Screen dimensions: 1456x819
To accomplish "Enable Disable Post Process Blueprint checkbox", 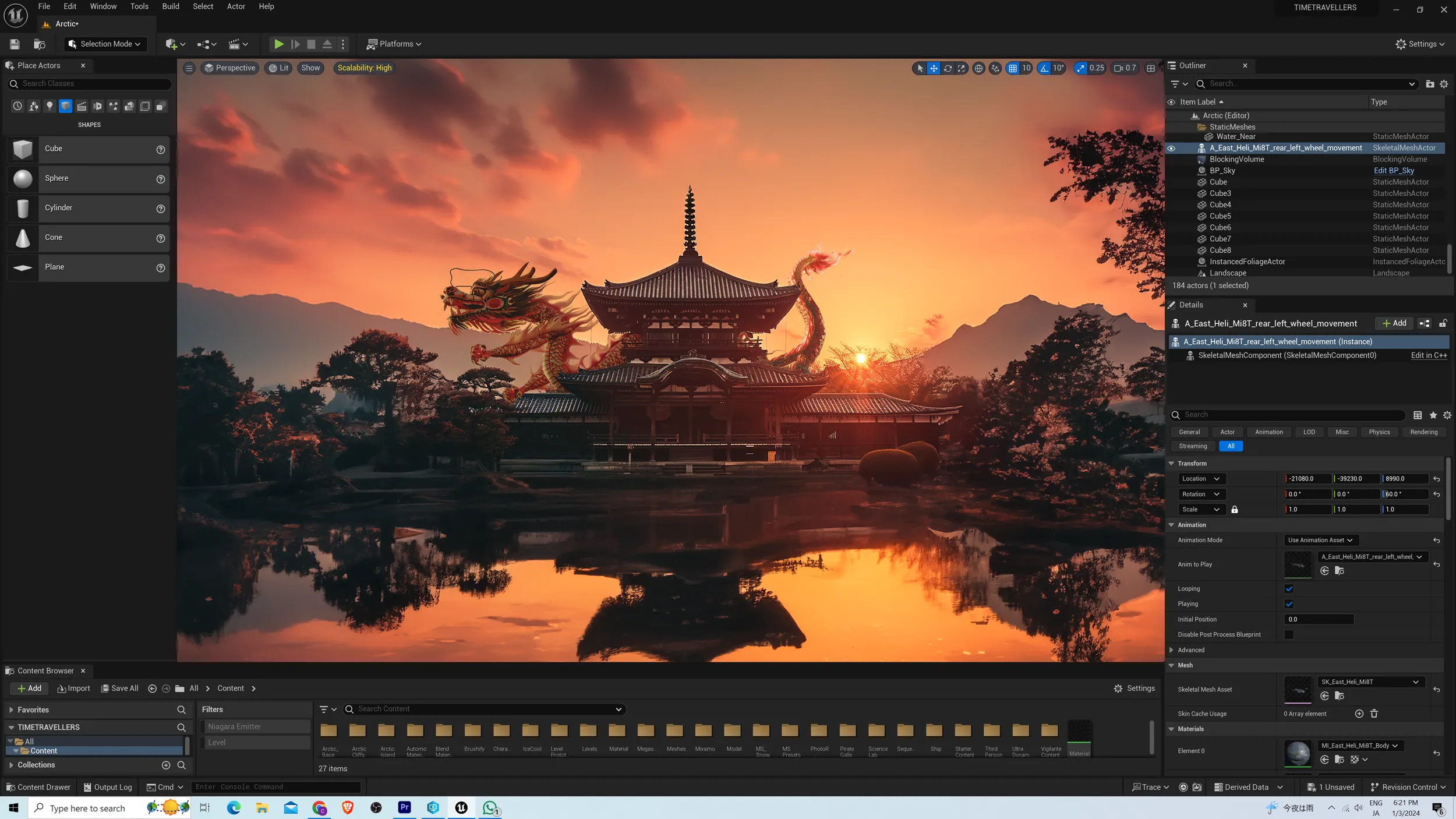I will [x=1289, y=635].
